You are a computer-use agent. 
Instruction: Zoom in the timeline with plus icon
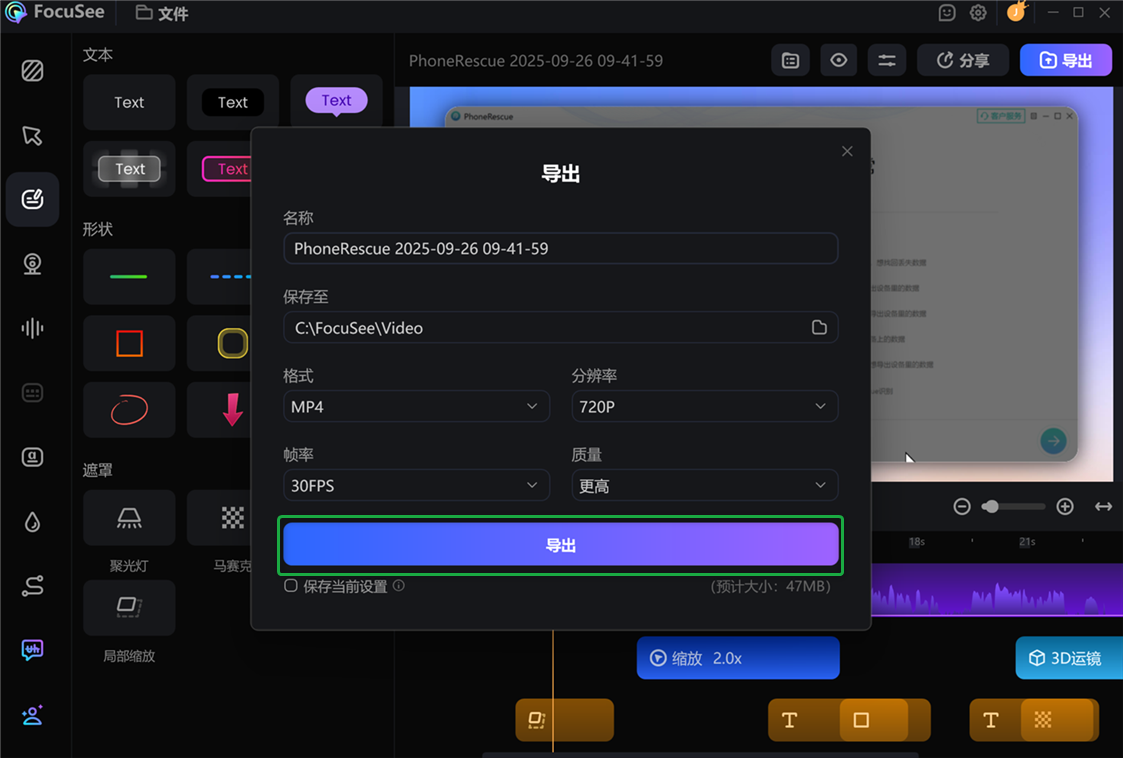[x=1065, y=507]
